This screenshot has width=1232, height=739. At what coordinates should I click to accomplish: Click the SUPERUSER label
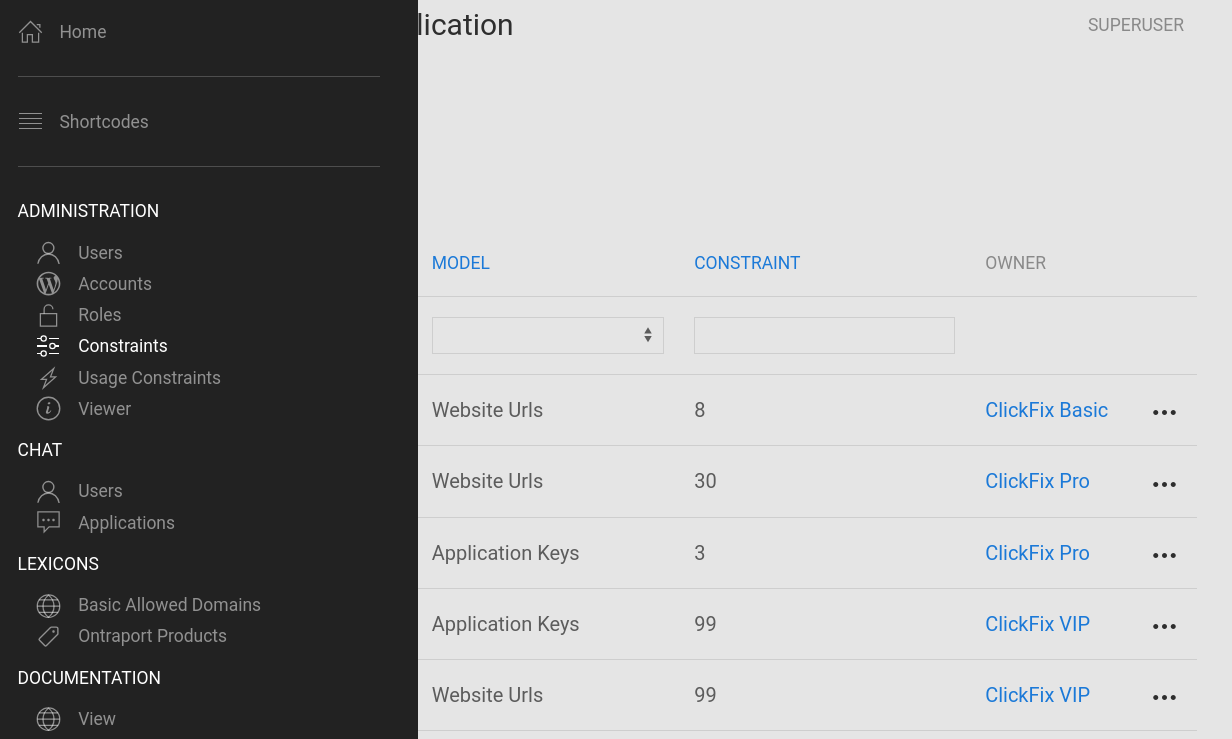coord(1136,25)
